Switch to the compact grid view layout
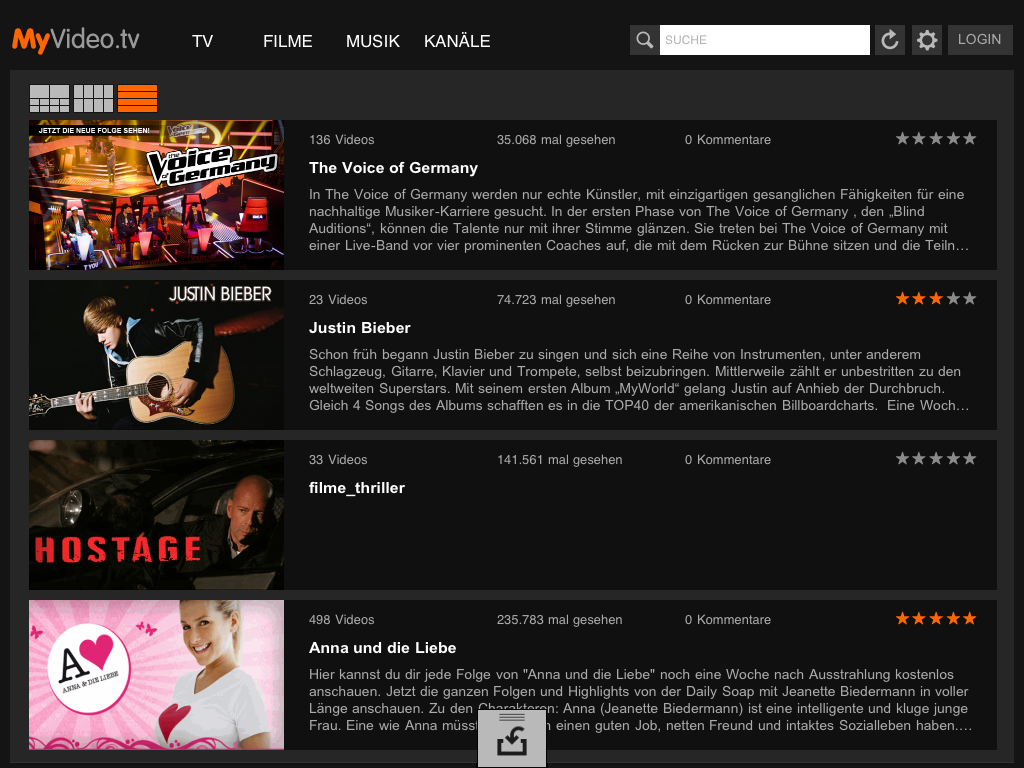The image size is (1024, 768). [93, 98]
